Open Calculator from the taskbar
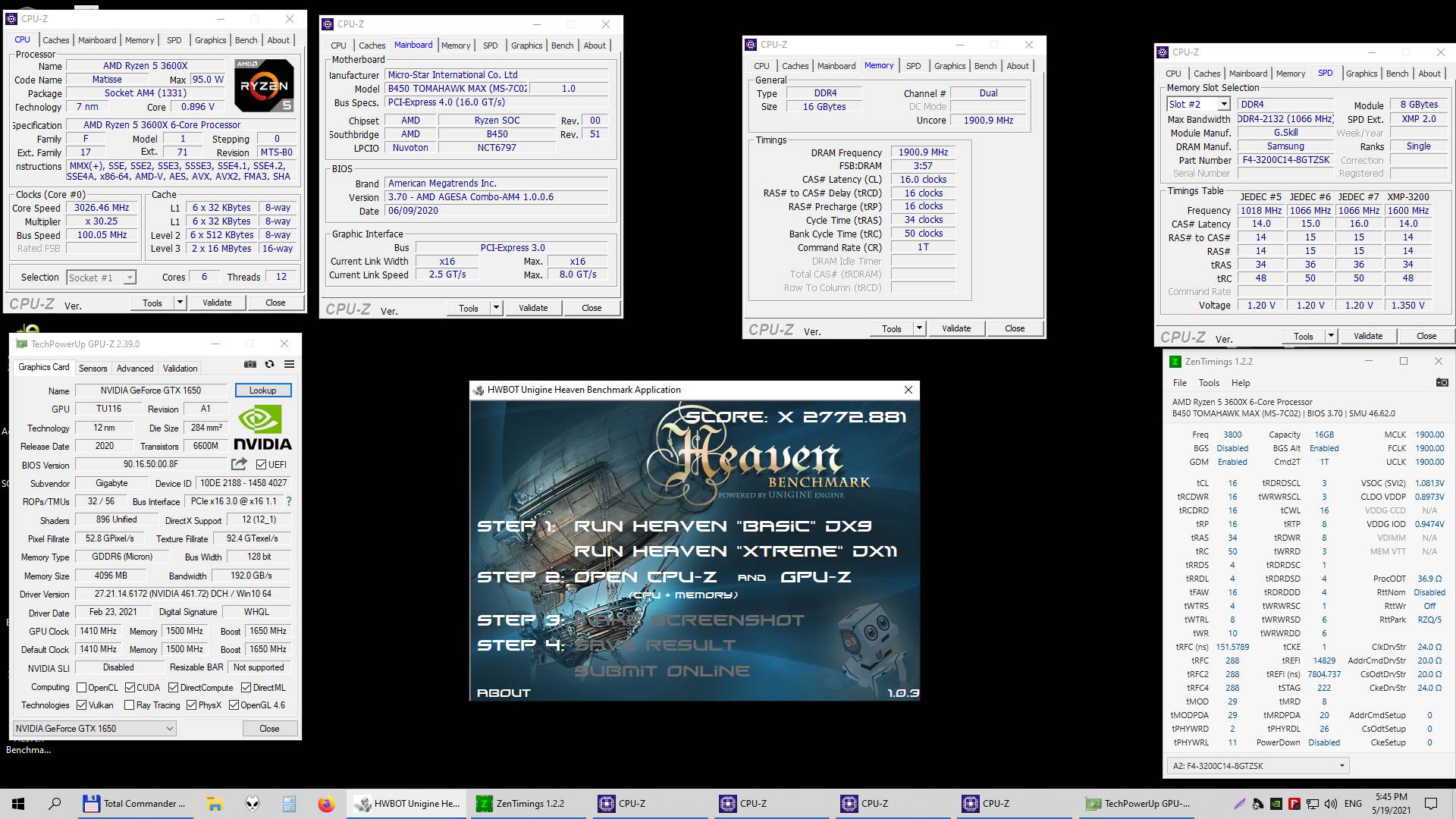 289,804
